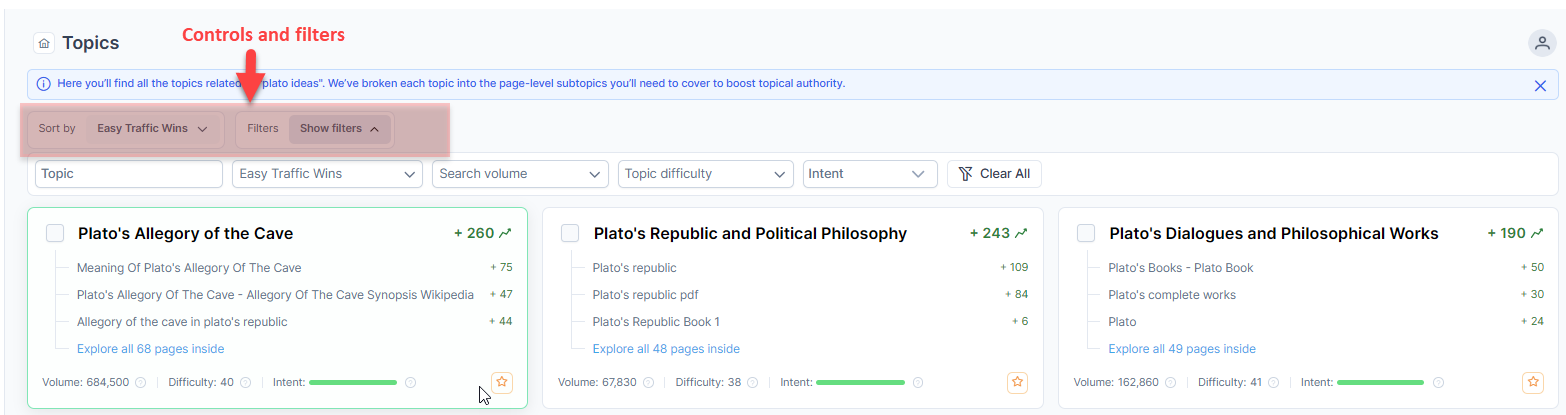
Task: Star the Plato's Allegory of the Cave topic
Action: coord(502,382)
